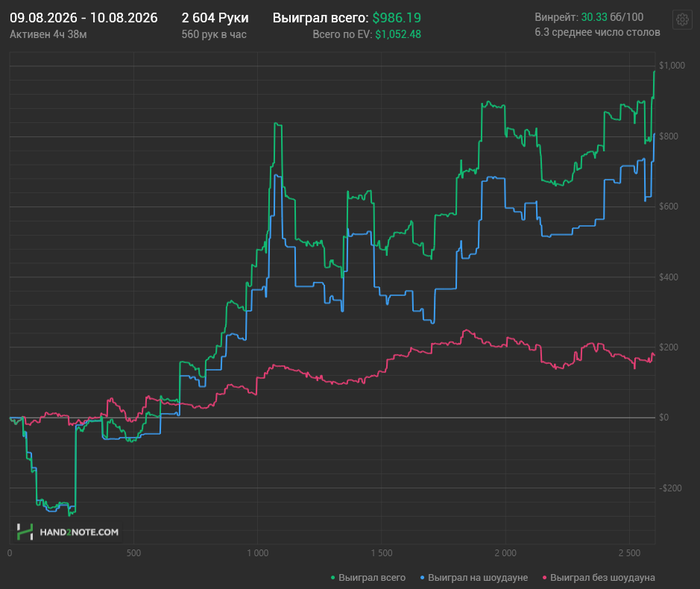The height and width of the screenshot is (589, 700).
Task: Click the -$200 y-axis label
Action: pyautogui.click(x=669, y=488)
